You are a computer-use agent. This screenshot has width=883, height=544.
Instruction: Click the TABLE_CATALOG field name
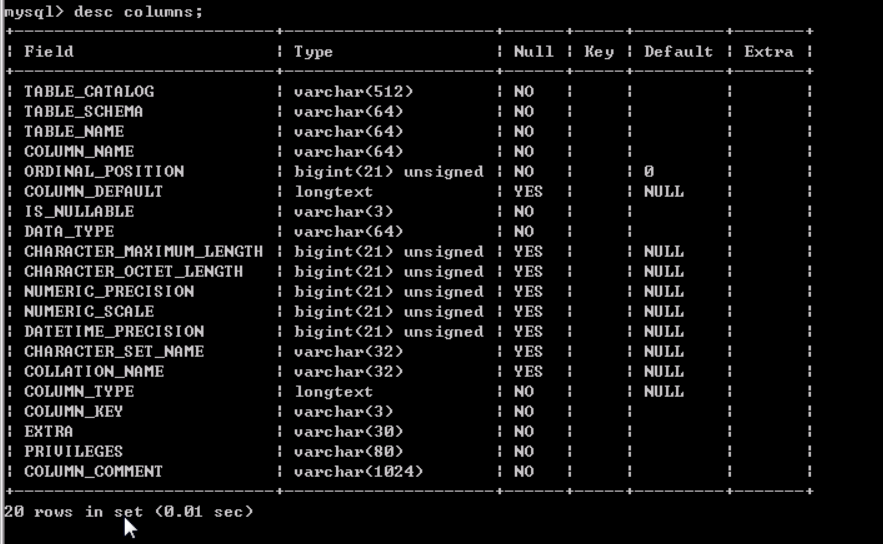pos(89,92)
